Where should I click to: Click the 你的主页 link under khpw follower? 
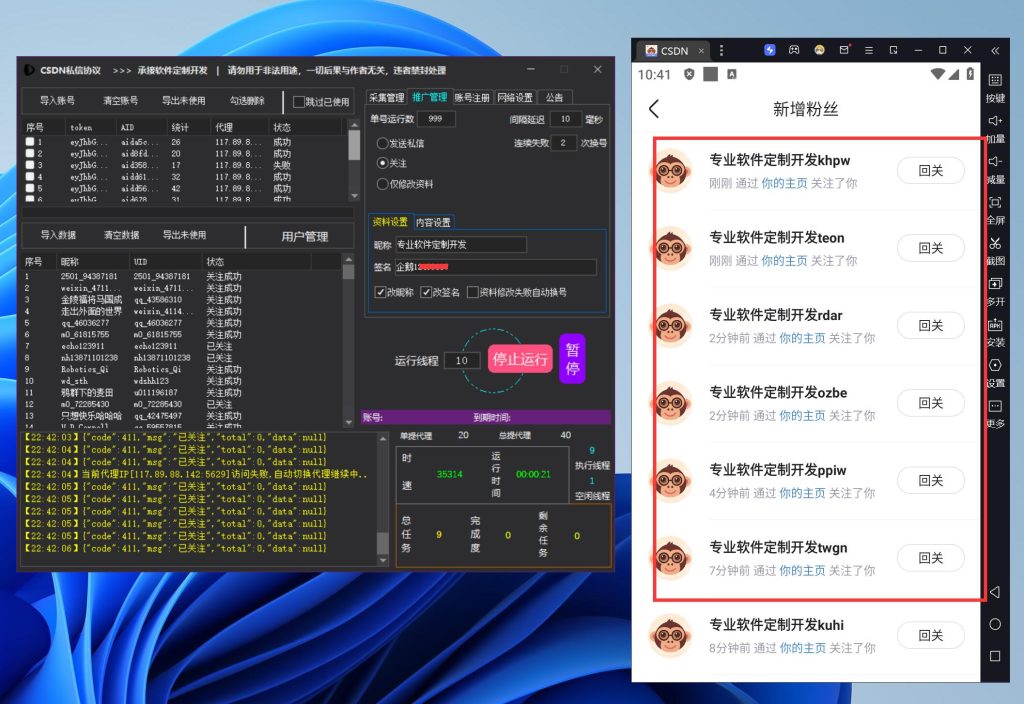pyautogui.click(x=784, y=183)
